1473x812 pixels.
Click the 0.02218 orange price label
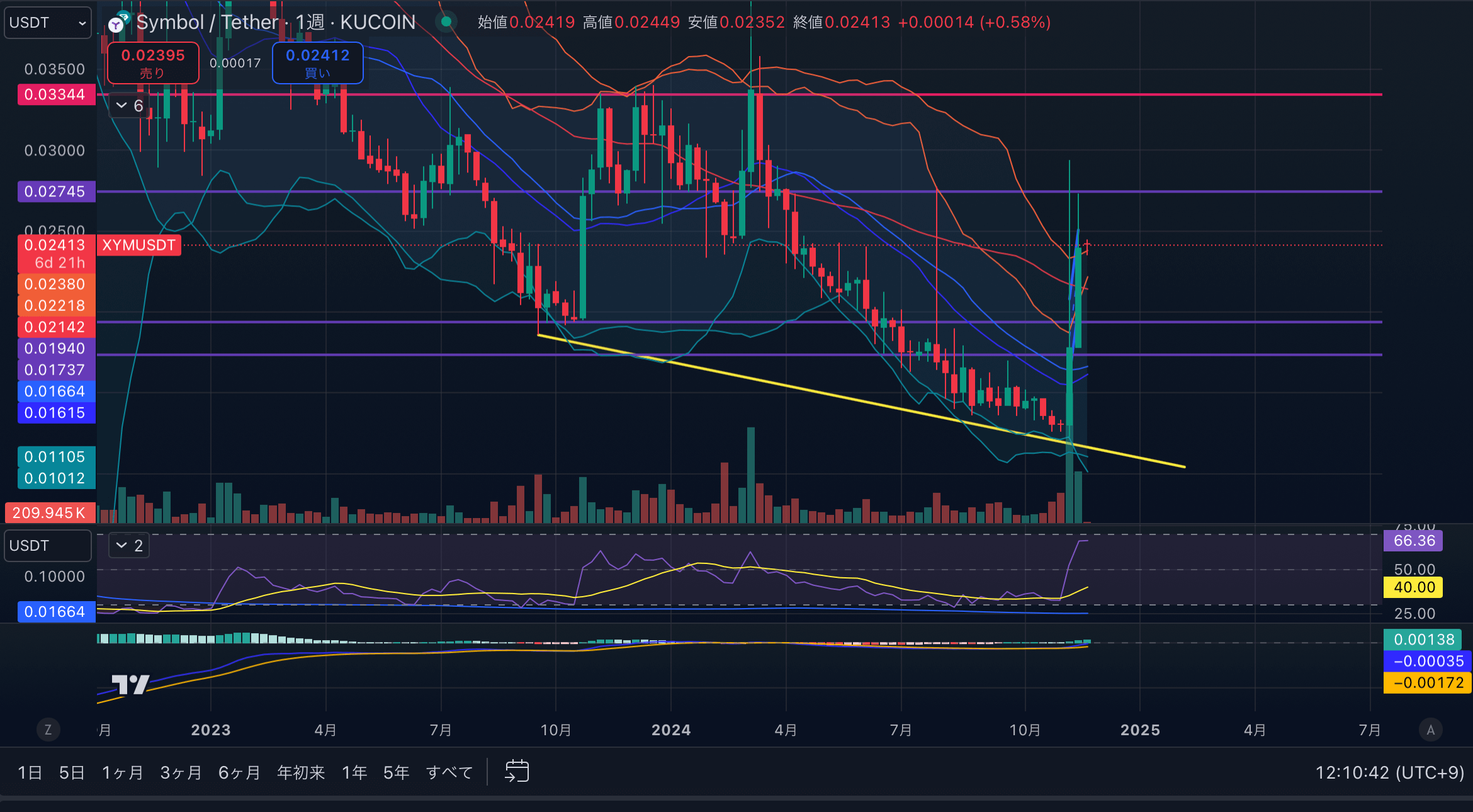(x=55, y=305)
